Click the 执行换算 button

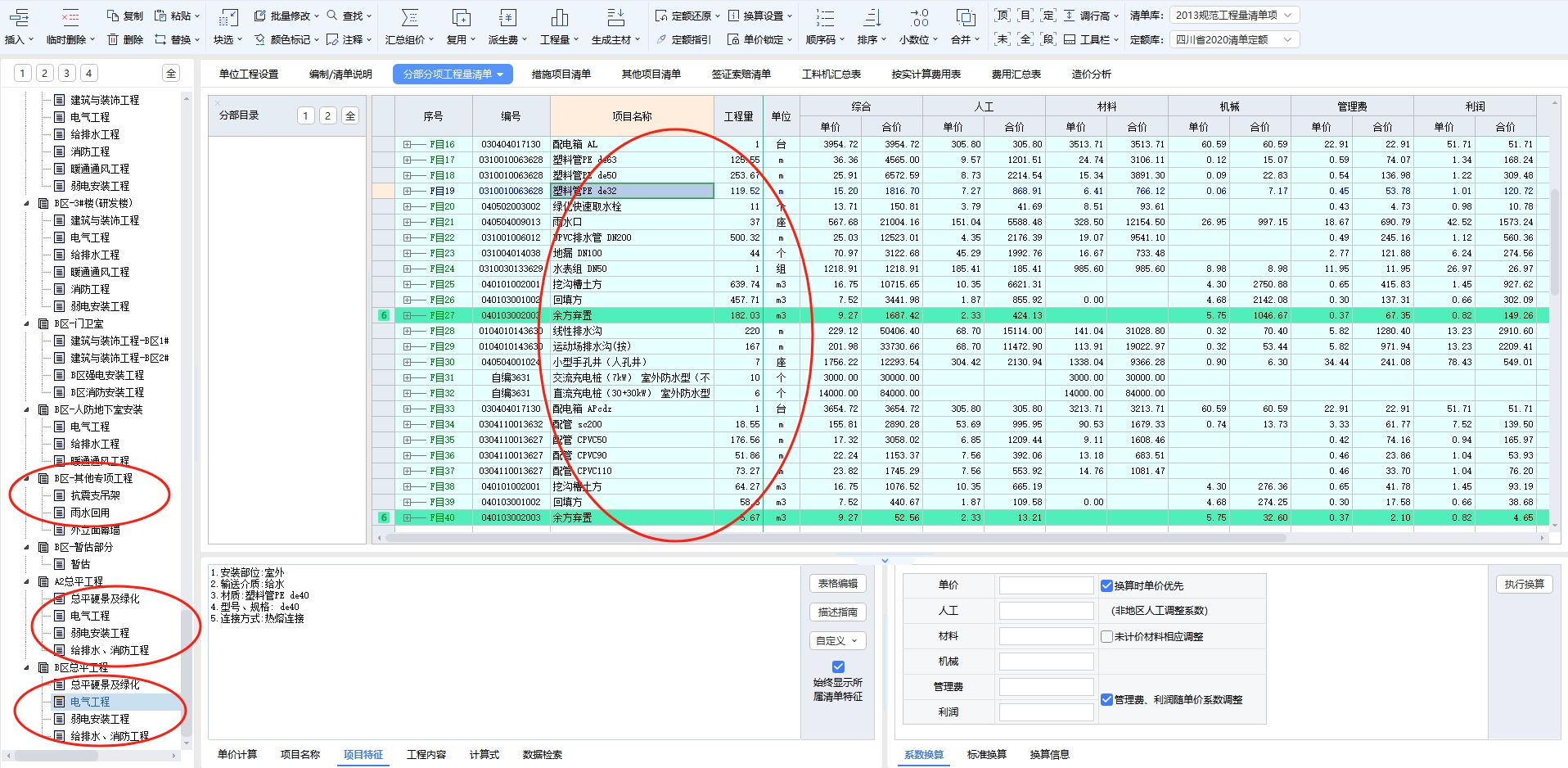click(1524, 584)
